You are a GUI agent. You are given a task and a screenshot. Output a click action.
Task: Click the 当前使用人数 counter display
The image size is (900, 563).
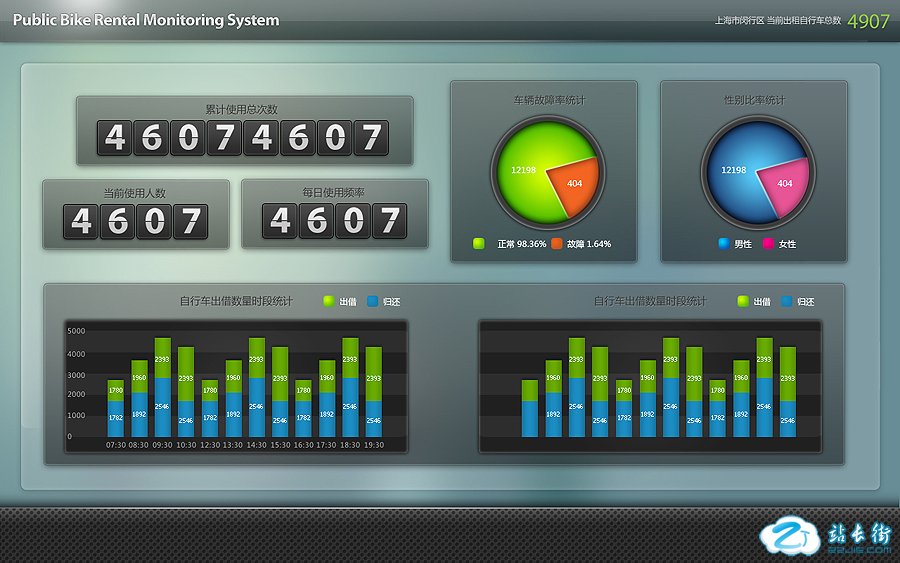coord(135,221)
